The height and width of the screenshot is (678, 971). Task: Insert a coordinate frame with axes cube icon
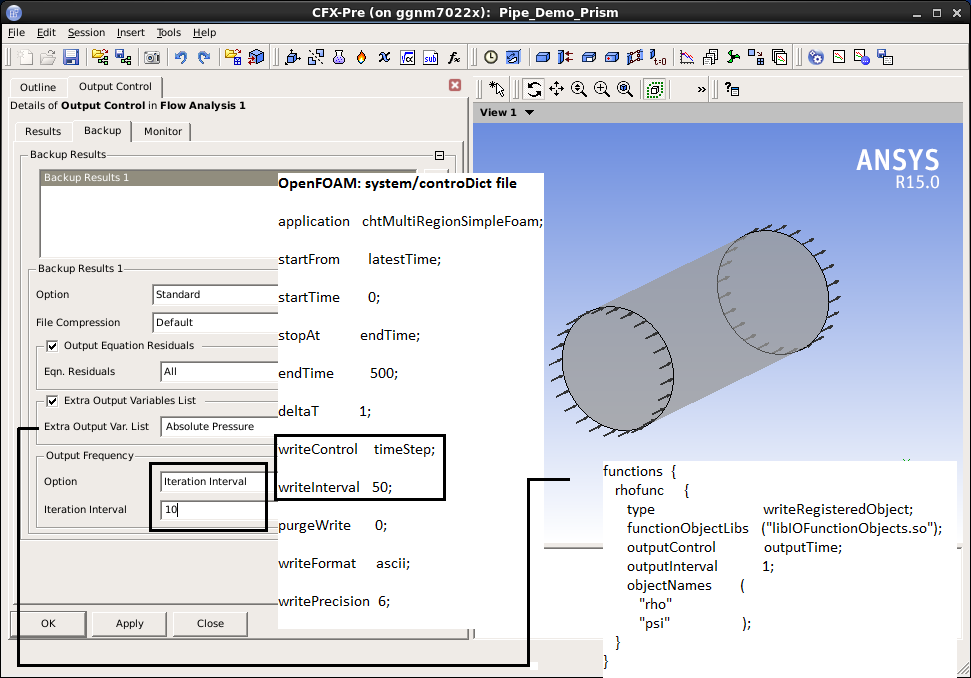click(292, 58)
